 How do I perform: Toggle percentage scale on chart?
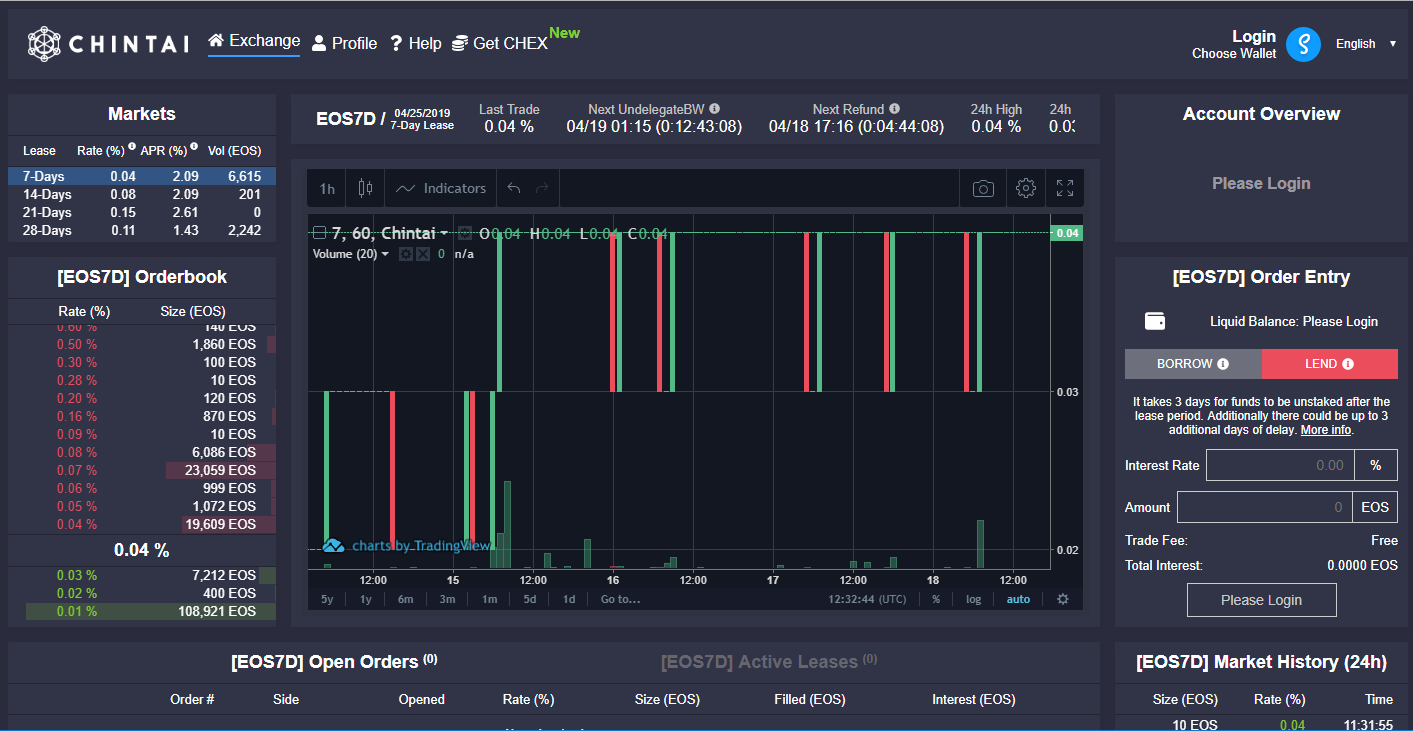click(x=936, y=599)
